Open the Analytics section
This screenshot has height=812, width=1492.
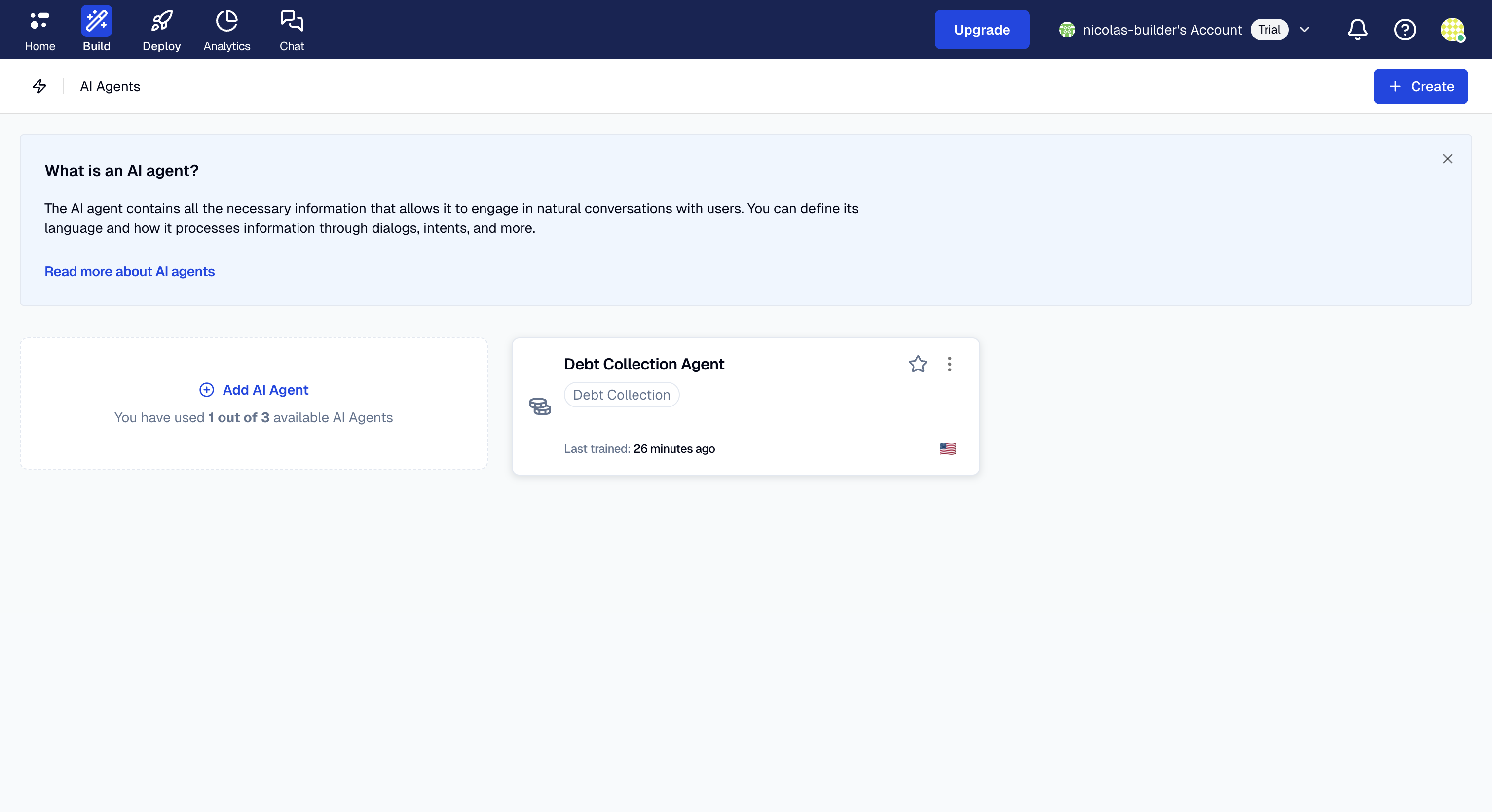coord(226,30)
